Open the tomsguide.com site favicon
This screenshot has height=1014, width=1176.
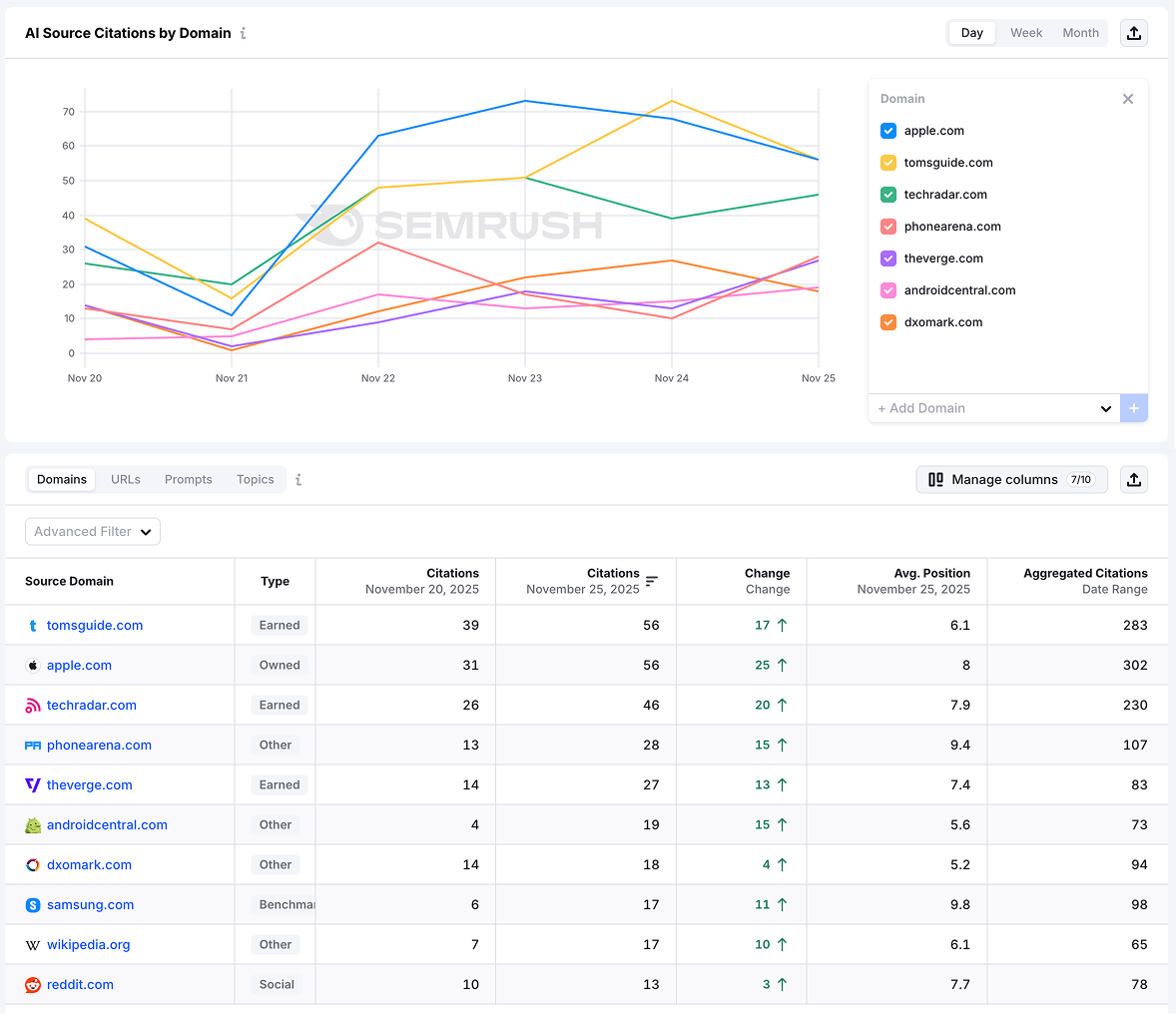(x=33, y=625)
